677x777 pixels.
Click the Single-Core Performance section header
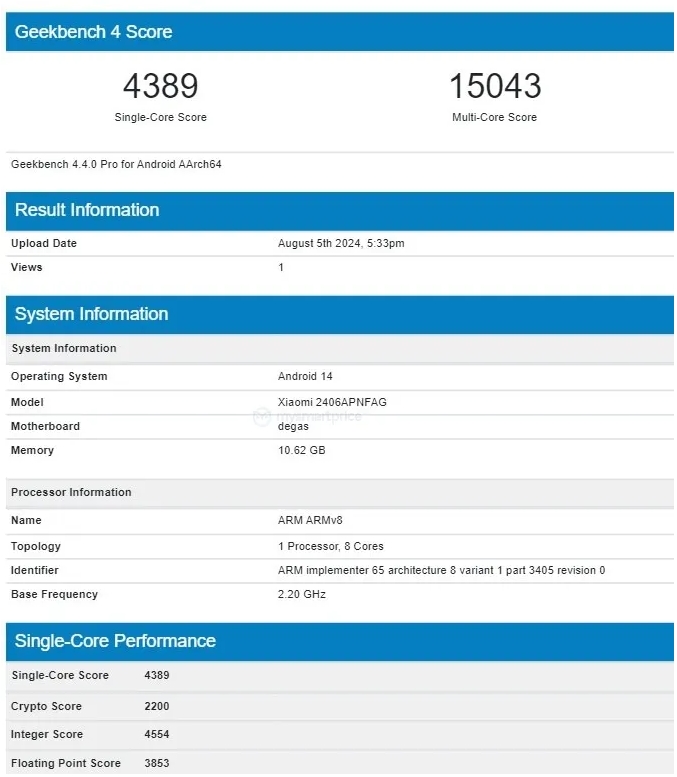[x=115, y=641]
